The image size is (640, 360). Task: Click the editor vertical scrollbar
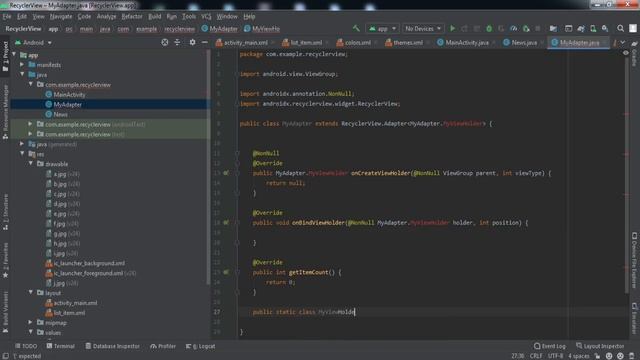[627, 176]
